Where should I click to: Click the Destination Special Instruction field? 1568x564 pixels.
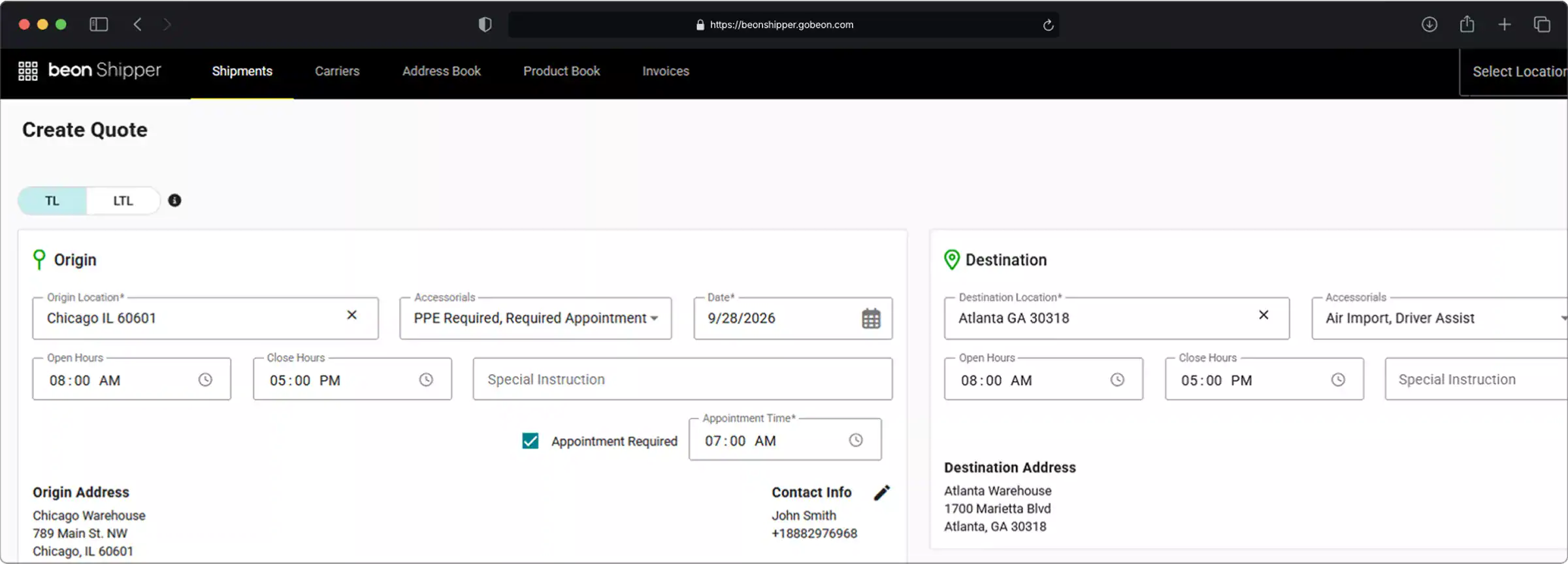[1477, 379]
